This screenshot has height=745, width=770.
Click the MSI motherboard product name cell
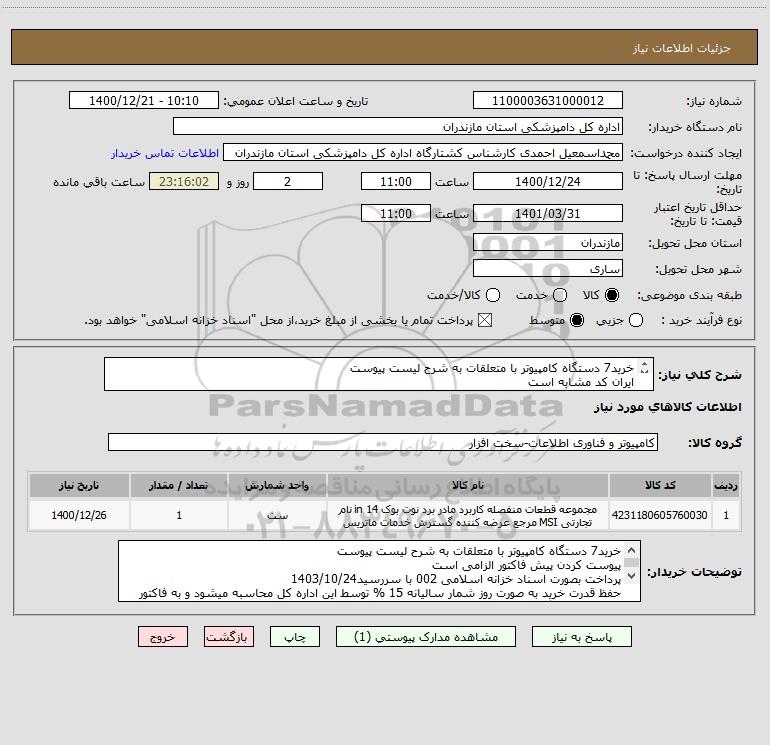(x=468, y=515)
